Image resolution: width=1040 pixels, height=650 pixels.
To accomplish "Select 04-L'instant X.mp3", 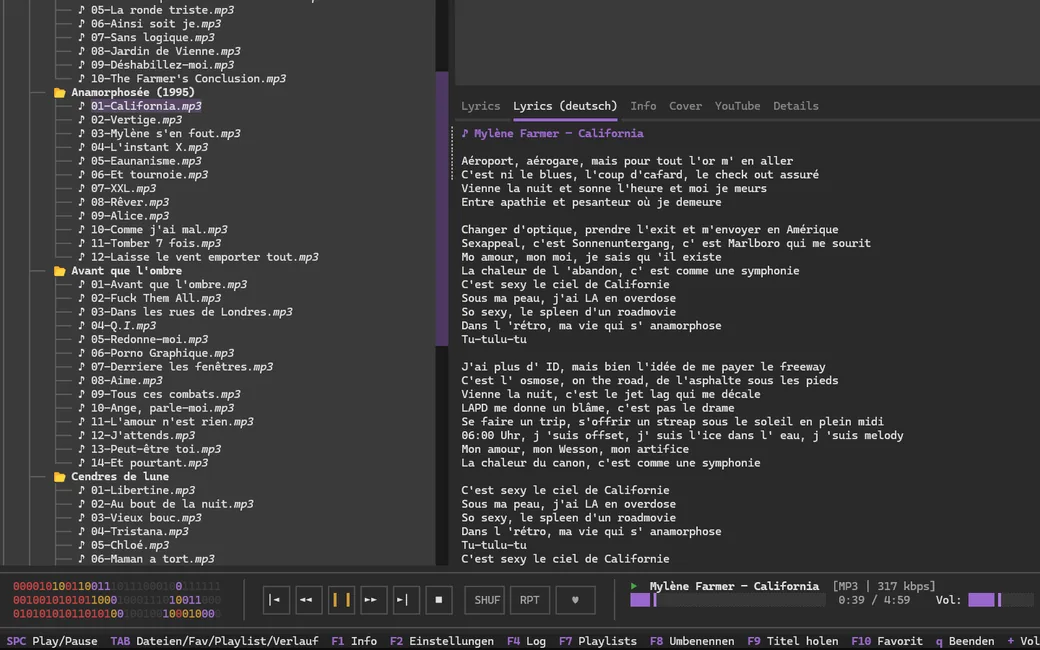I will tap(149, 147).
